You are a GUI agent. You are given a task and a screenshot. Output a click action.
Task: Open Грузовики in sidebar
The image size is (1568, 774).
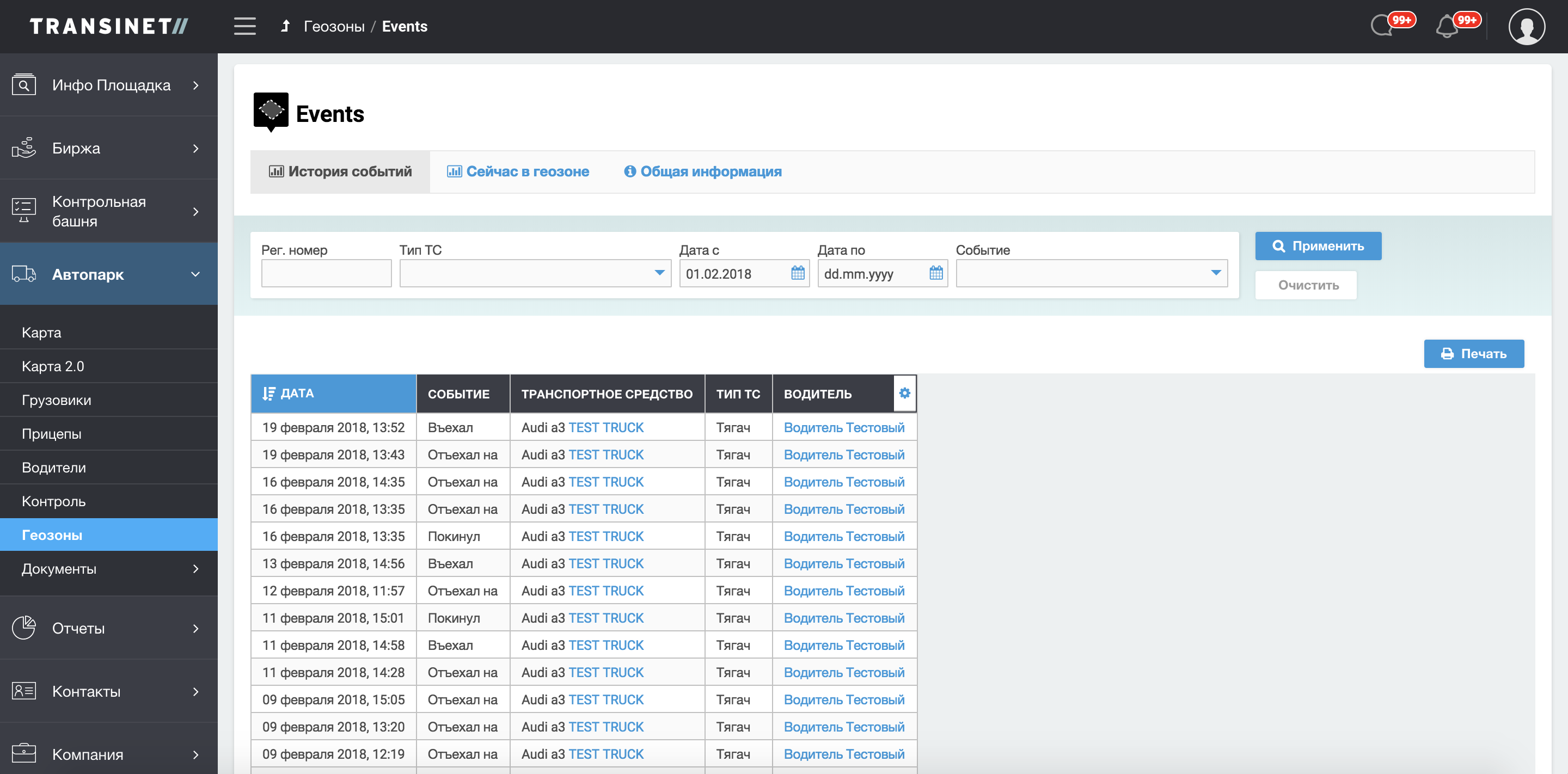[109, 400]
